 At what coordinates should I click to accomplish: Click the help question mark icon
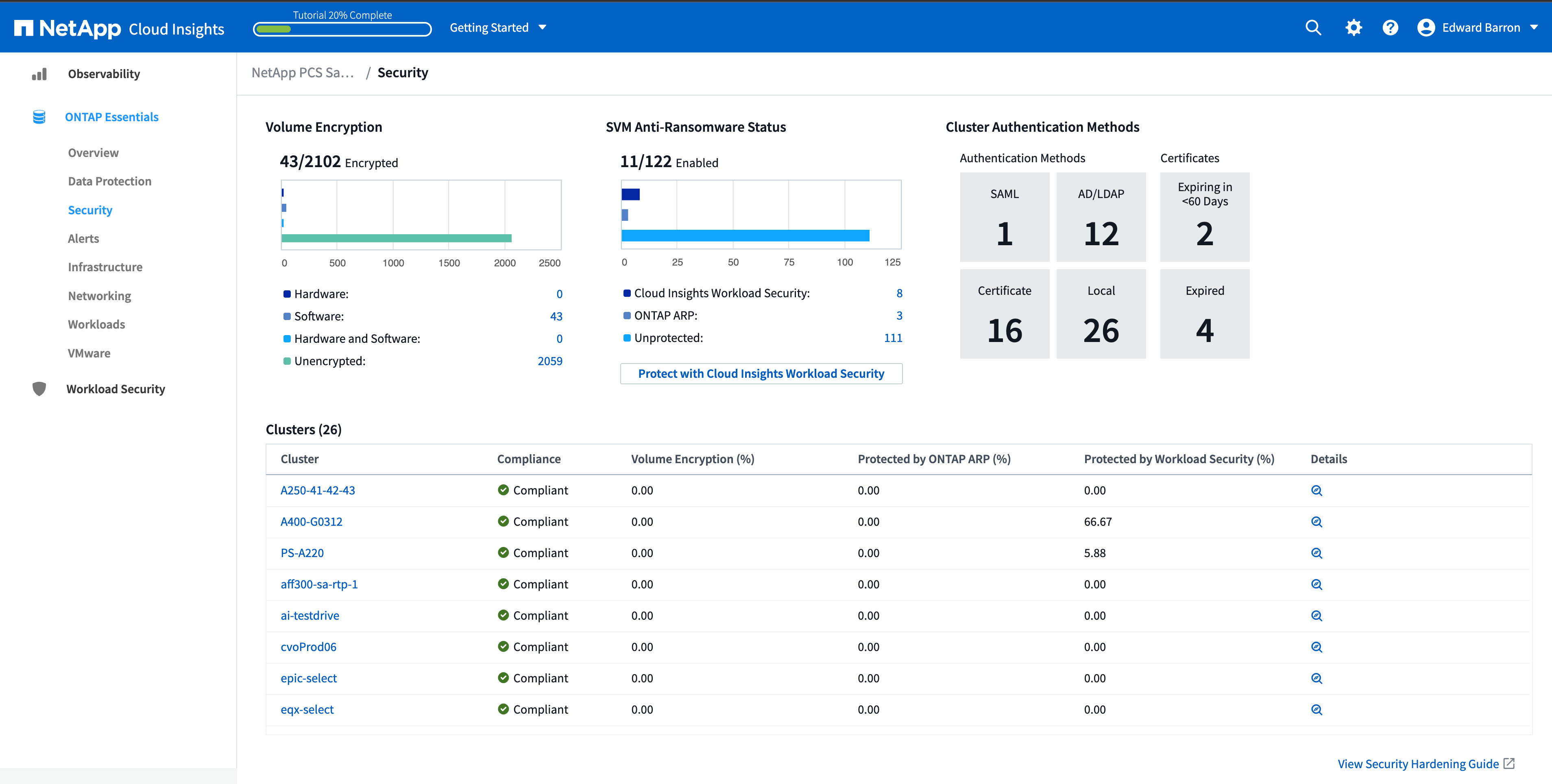click(x=1390, y=28)
